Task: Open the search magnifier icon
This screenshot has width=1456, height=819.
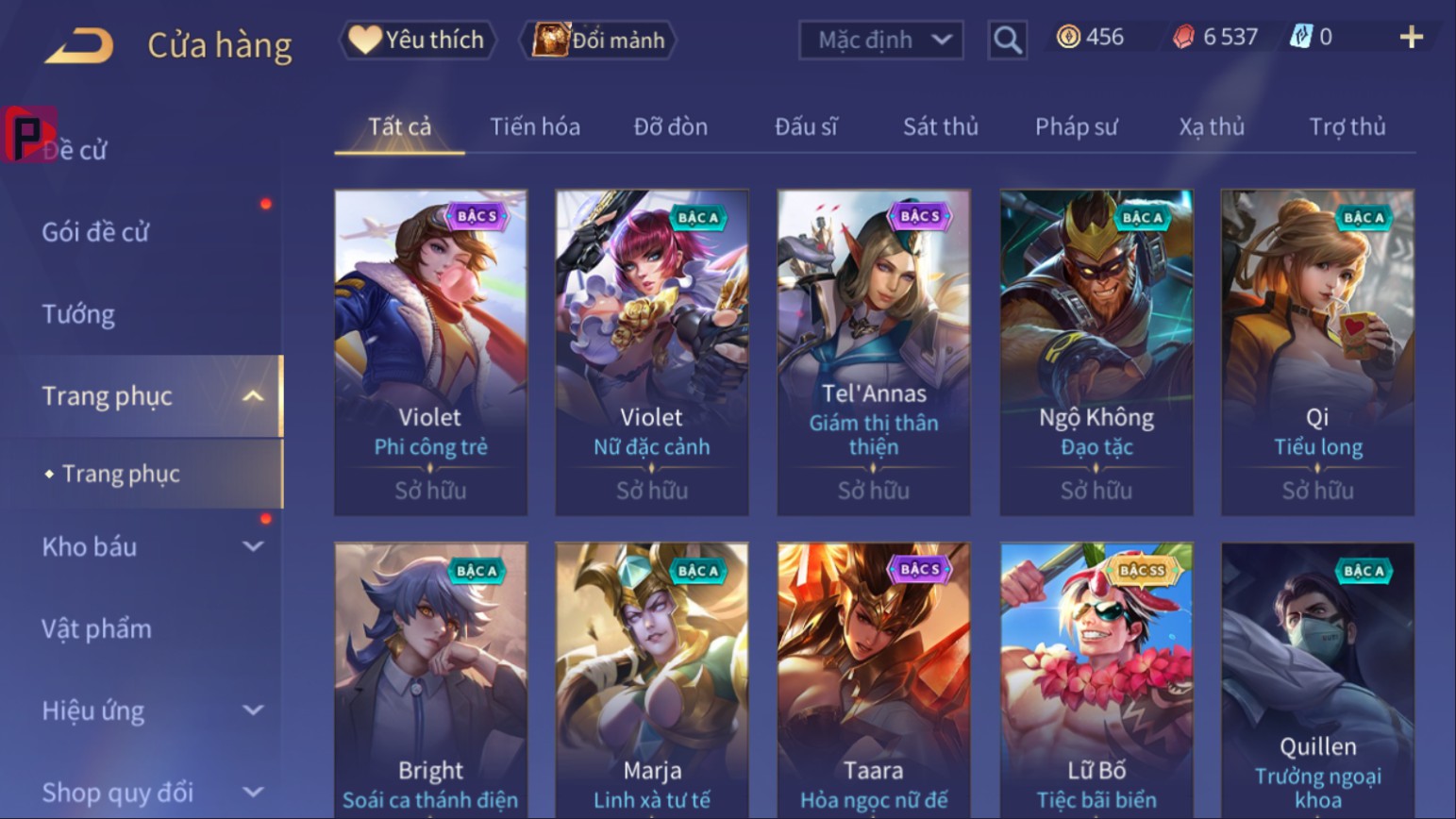Action: [1007, 40]
